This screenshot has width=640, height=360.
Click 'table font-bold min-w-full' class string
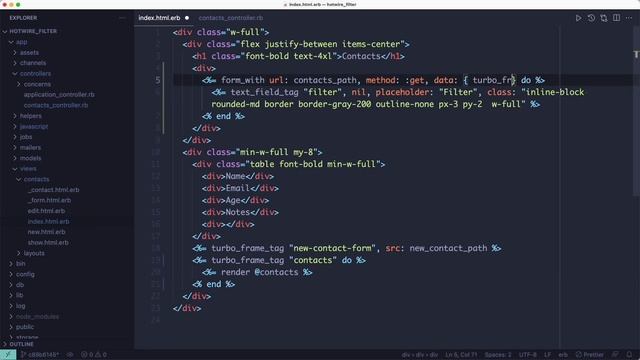(312, 164)
